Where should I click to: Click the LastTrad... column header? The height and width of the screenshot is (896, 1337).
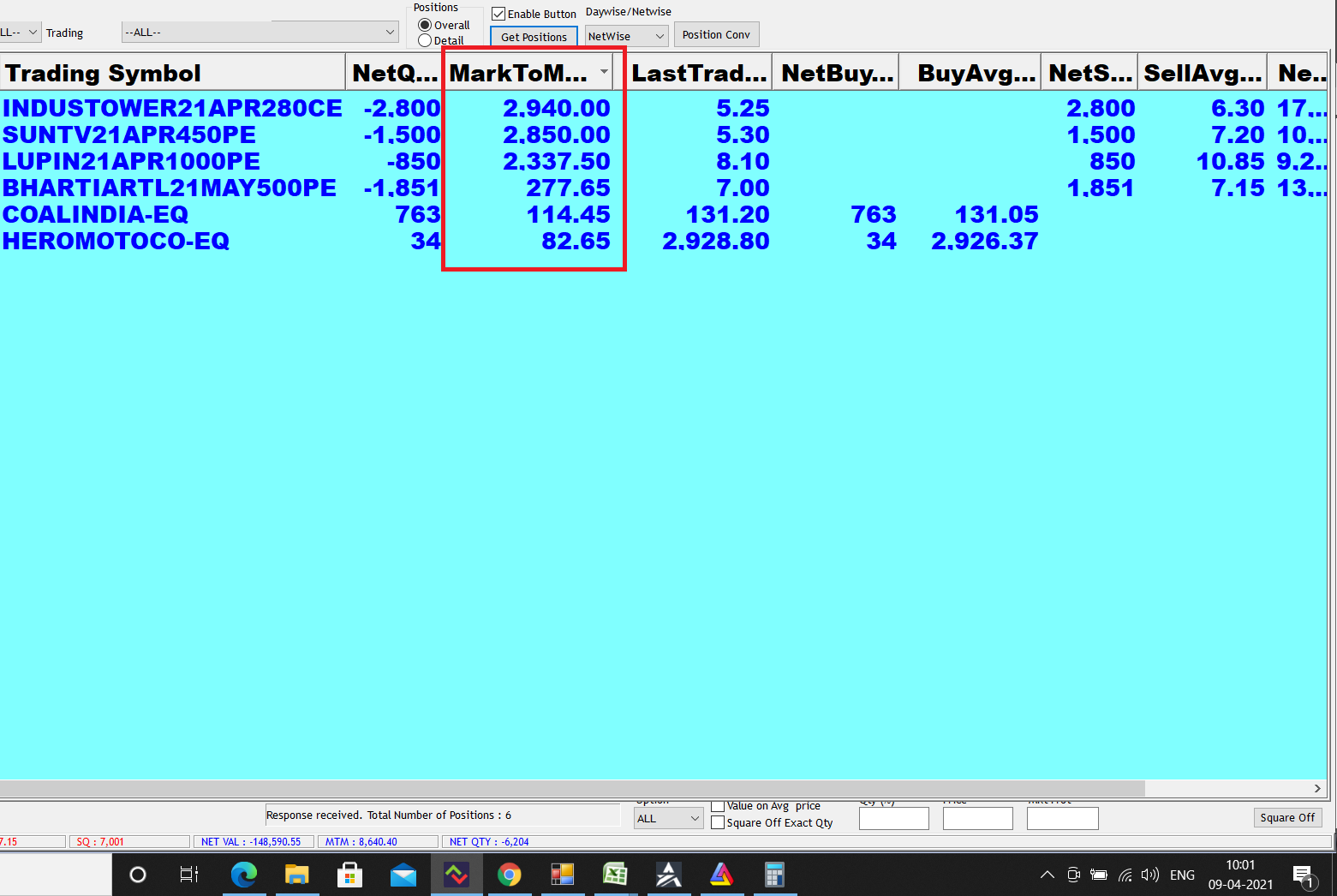[699, 73]
